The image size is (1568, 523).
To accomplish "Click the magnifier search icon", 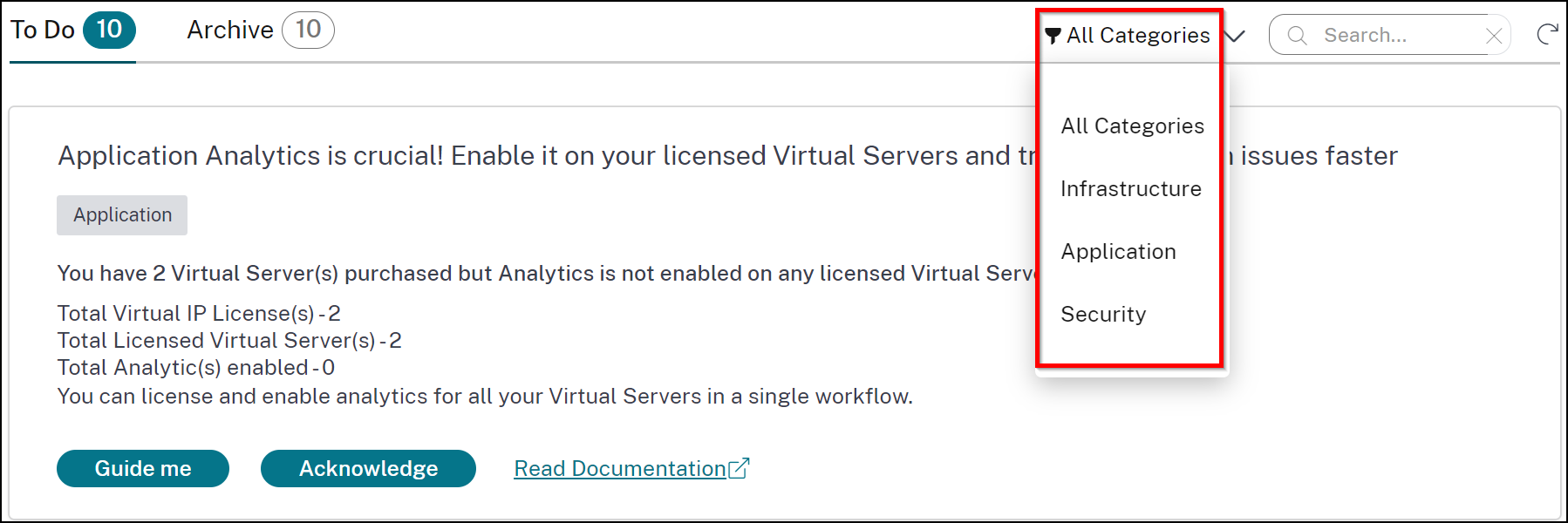I will pyautogui.click(x=1297, y=36).
